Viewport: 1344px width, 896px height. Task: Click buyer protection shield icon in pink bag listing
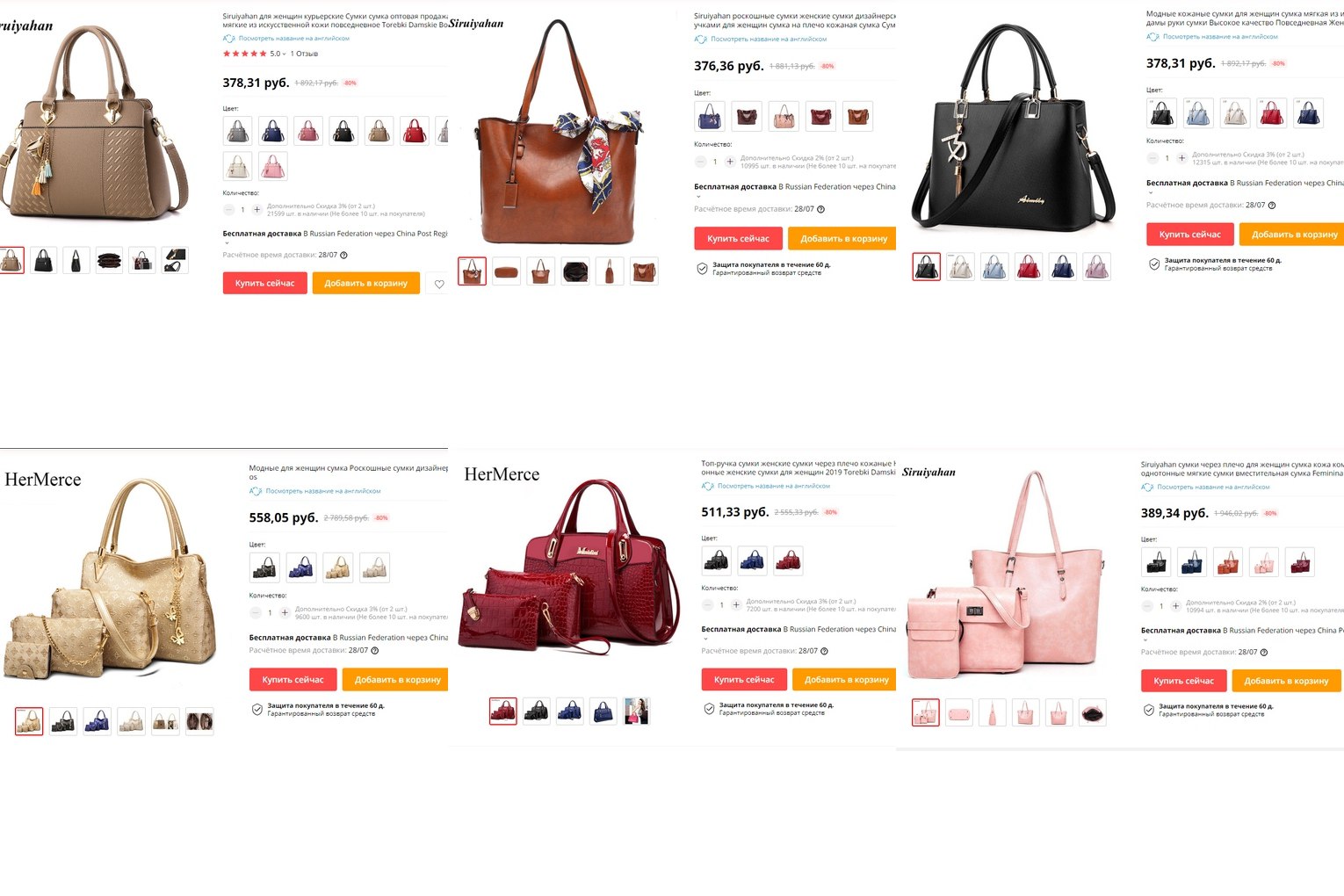(x=1148, y=710)
